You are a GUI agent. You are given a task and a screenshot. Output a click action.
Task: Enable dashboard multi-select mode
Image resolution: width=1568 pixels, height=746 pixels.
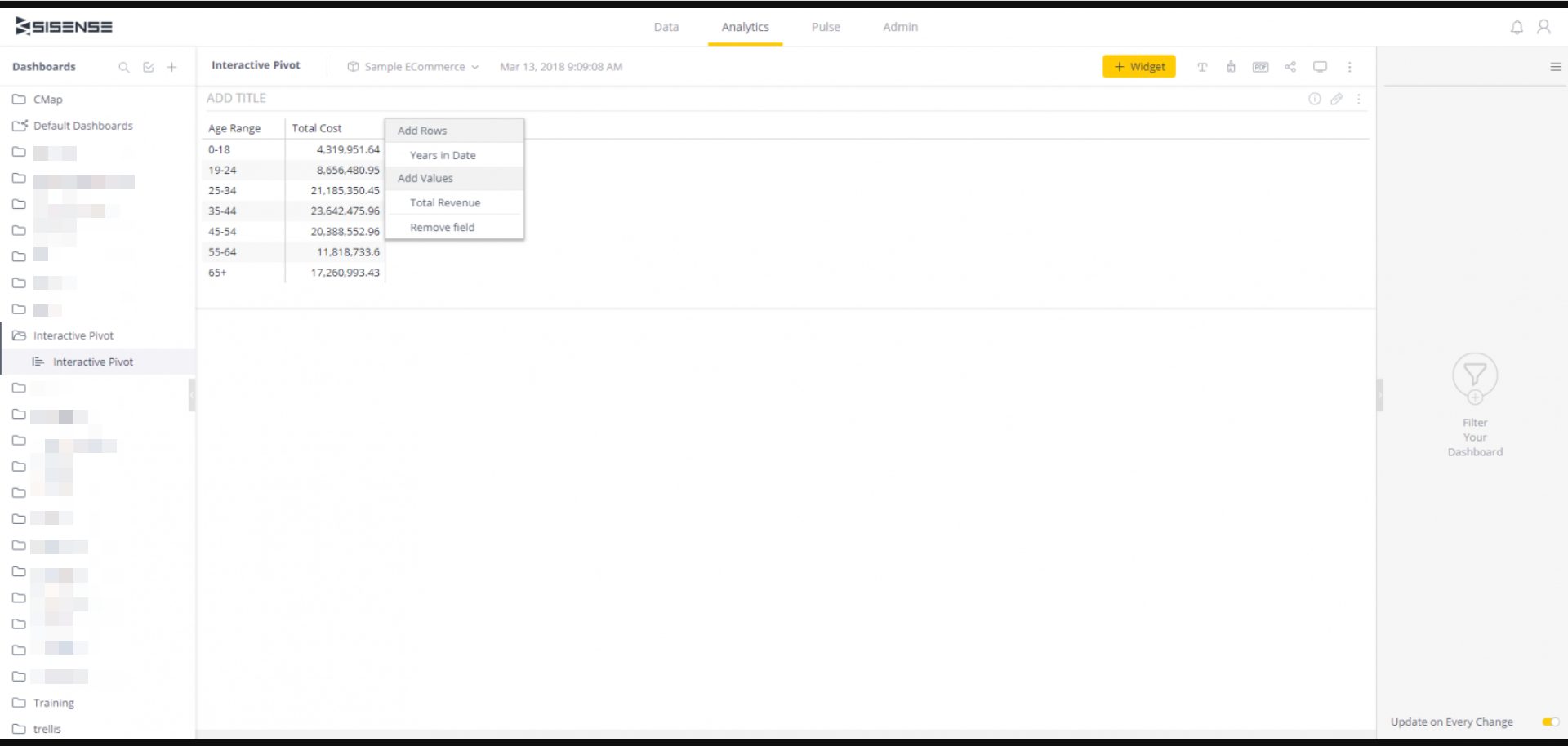pyautogui.click(x=148, y=68)
